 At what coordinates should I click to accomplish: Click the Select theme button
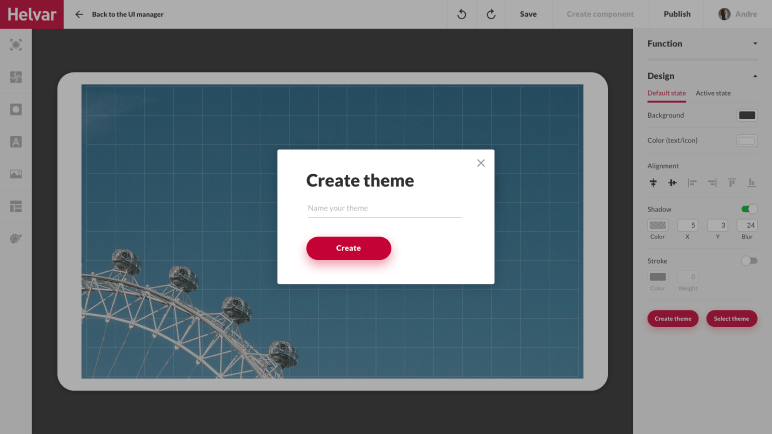click(732, 319)
